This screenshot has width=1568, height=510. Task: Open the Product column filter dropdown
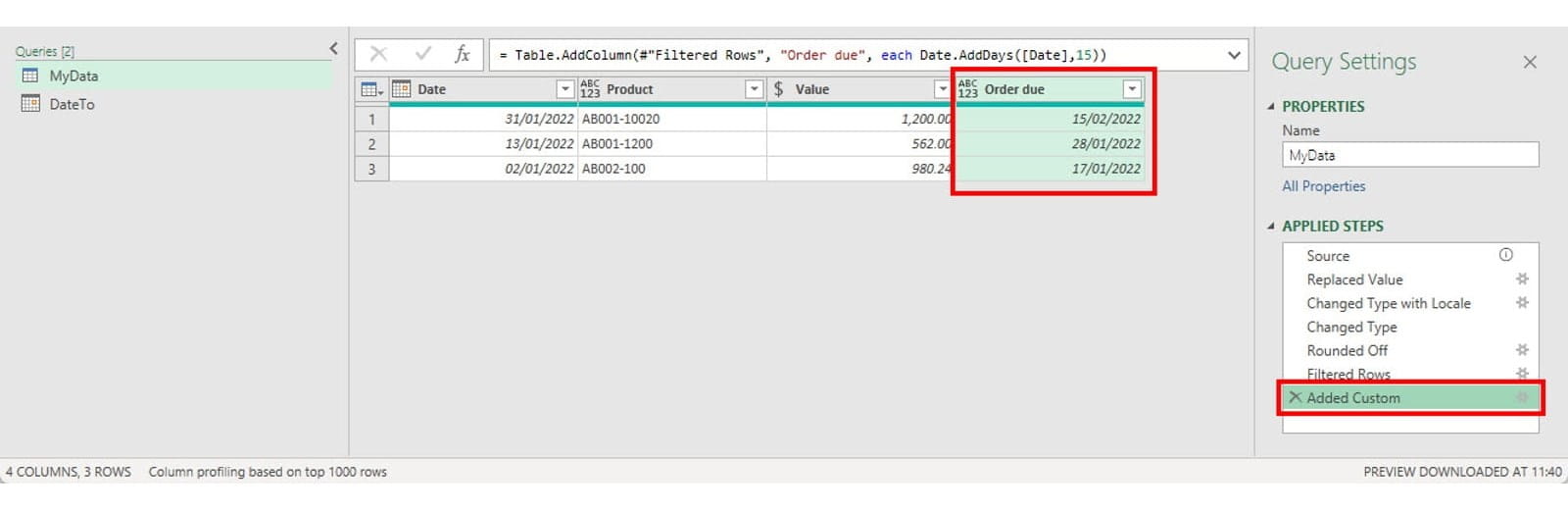click(x=754, y=89)
